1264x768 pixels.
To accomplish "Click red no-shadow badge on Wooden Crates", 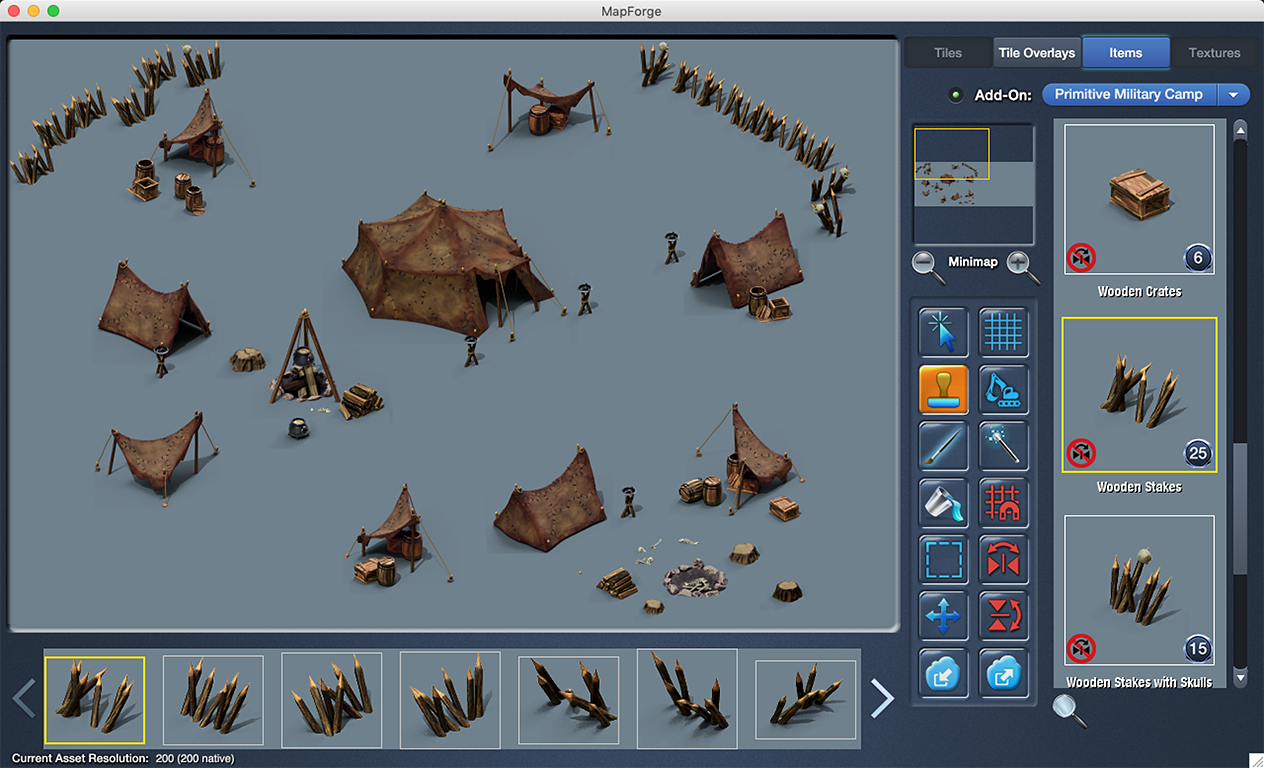I will pos(1081,258).
